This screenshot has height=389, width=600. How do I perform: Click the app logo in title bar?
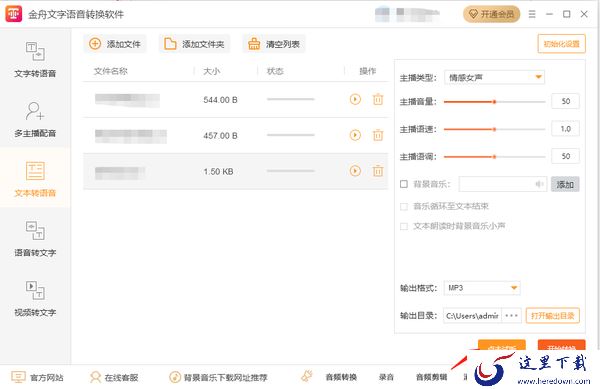[x=14, y=14]
